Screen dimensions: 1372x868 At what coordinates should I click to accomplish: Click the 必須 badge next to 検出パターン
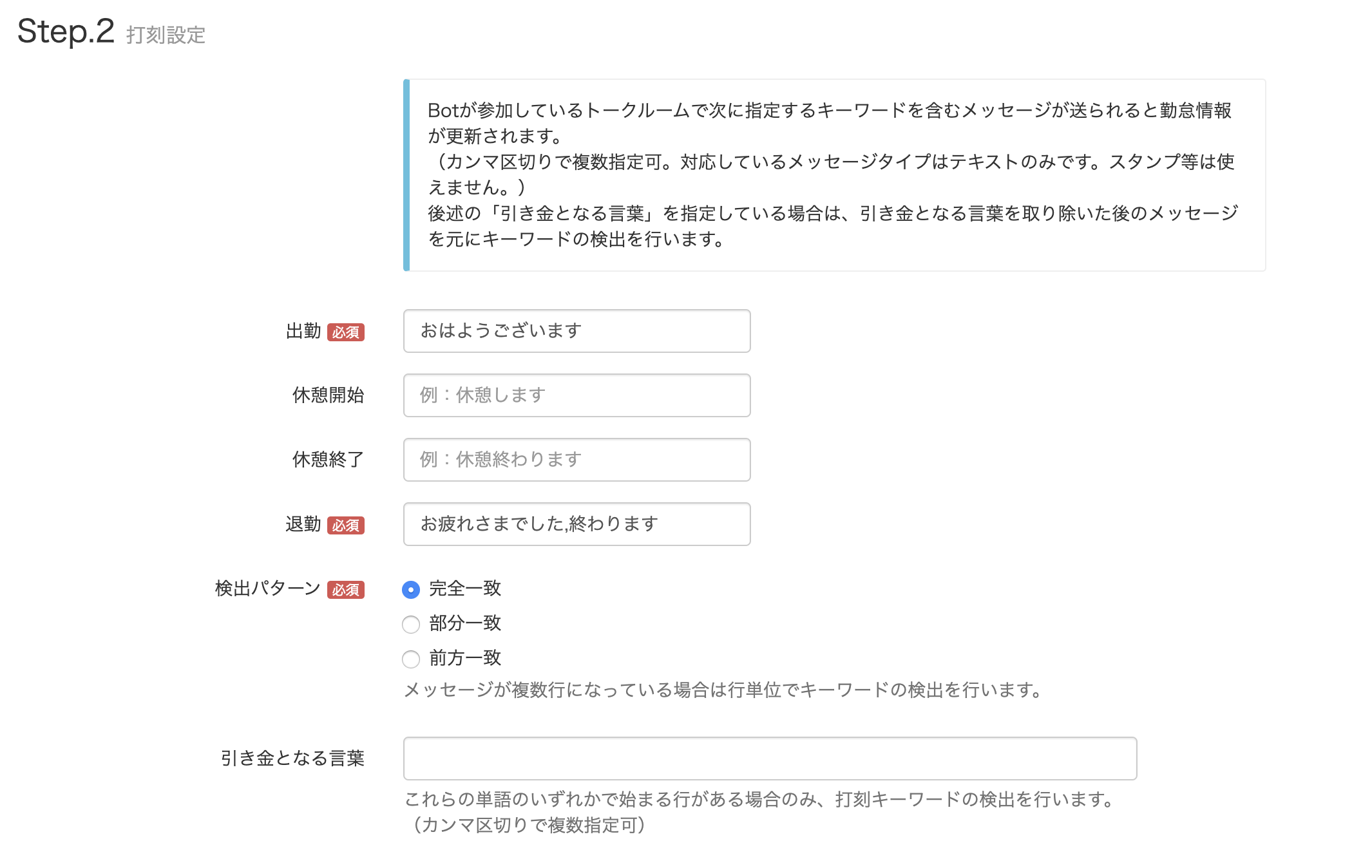click(346, 590)
